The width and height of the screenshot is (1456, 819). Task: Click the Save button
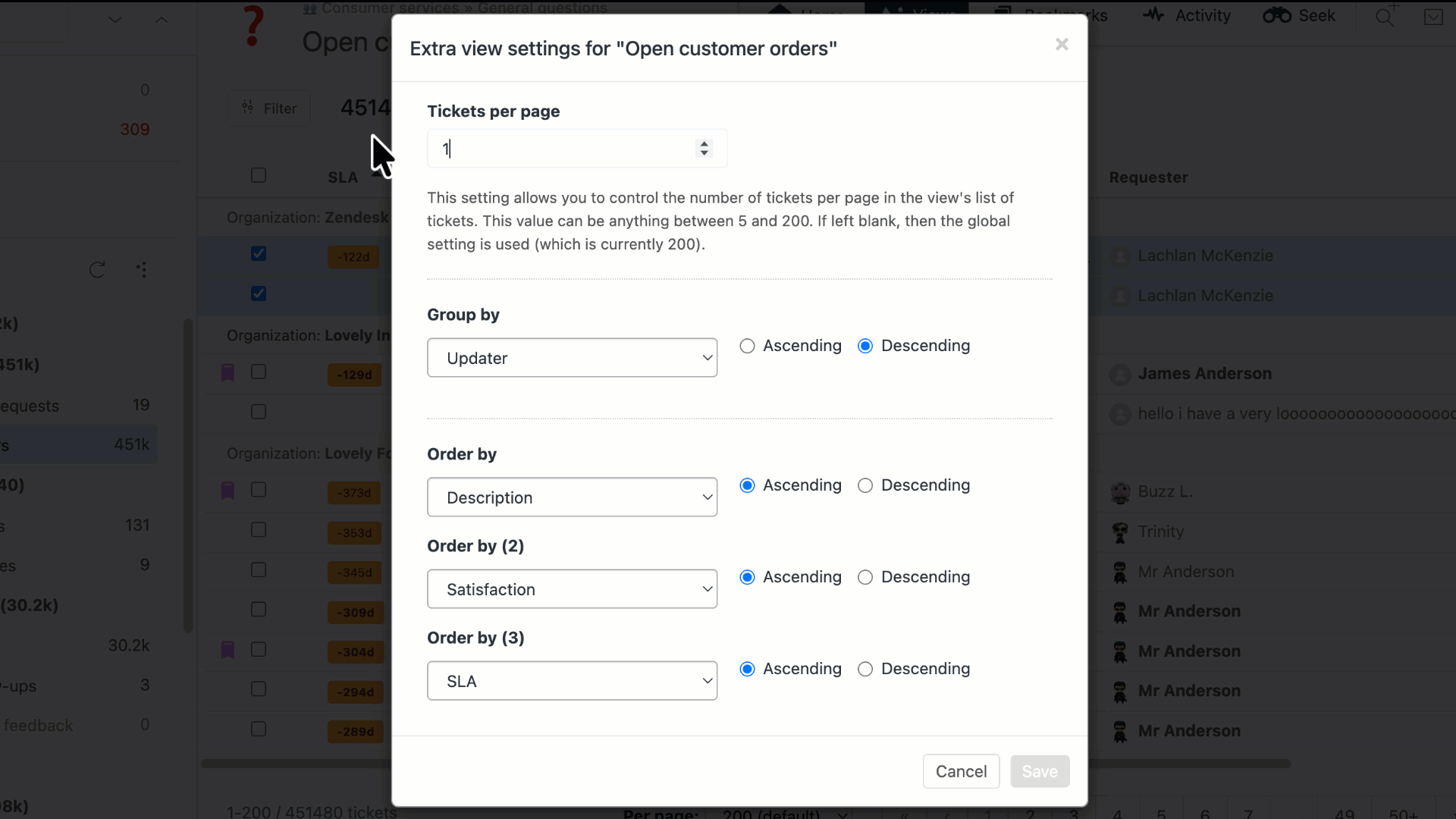click(1039, 771)
